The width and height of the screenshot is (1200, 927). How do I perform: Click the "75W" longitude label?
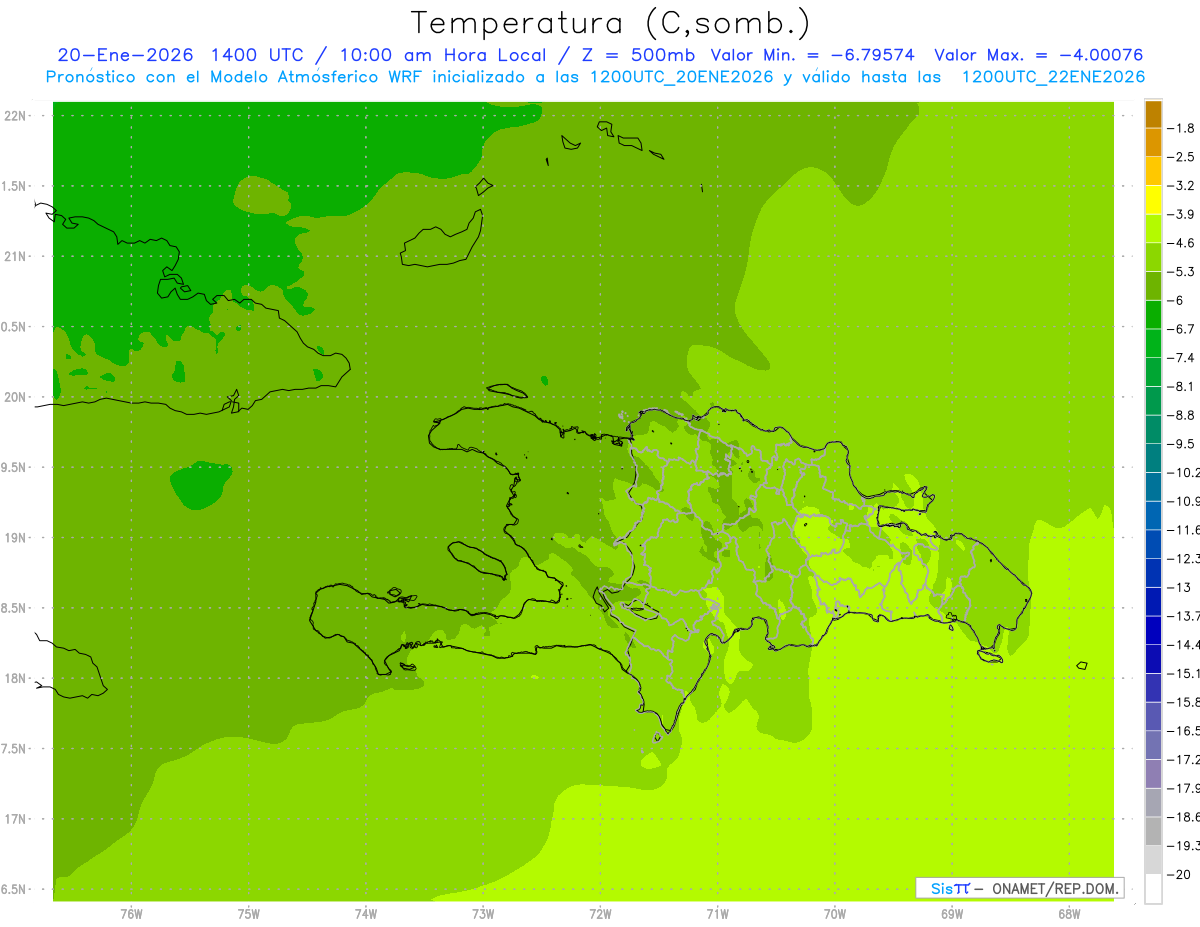tap(248, 913)
